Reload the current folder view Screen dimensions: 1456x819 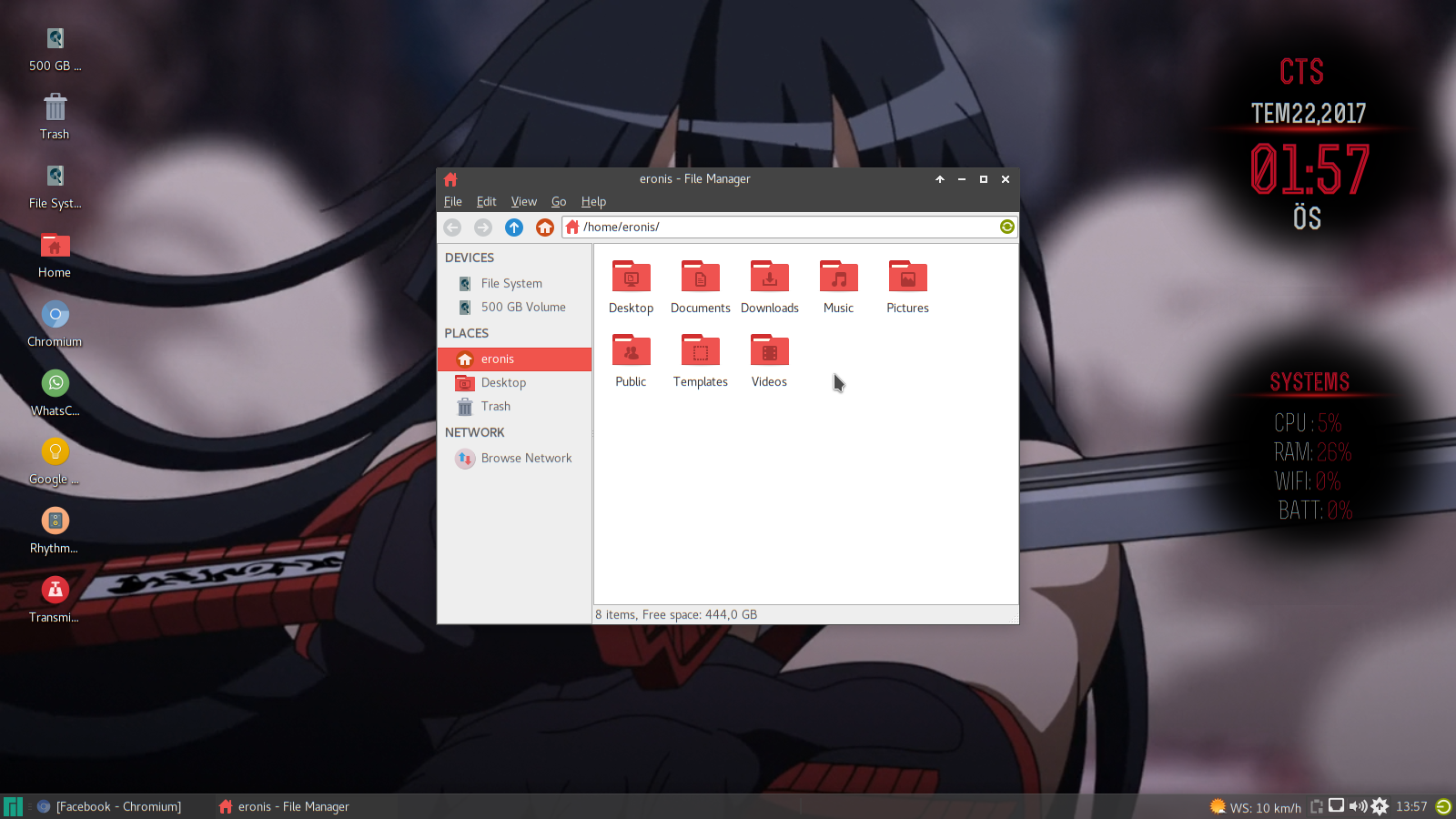[x=1006, y=227]
